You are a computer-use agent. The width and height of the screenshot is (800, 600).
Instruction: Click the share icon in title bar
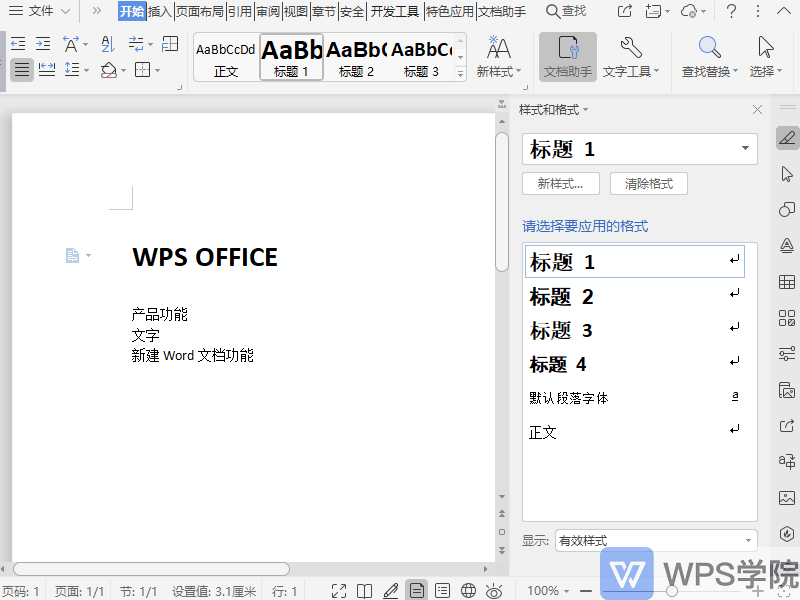[624, 11]
